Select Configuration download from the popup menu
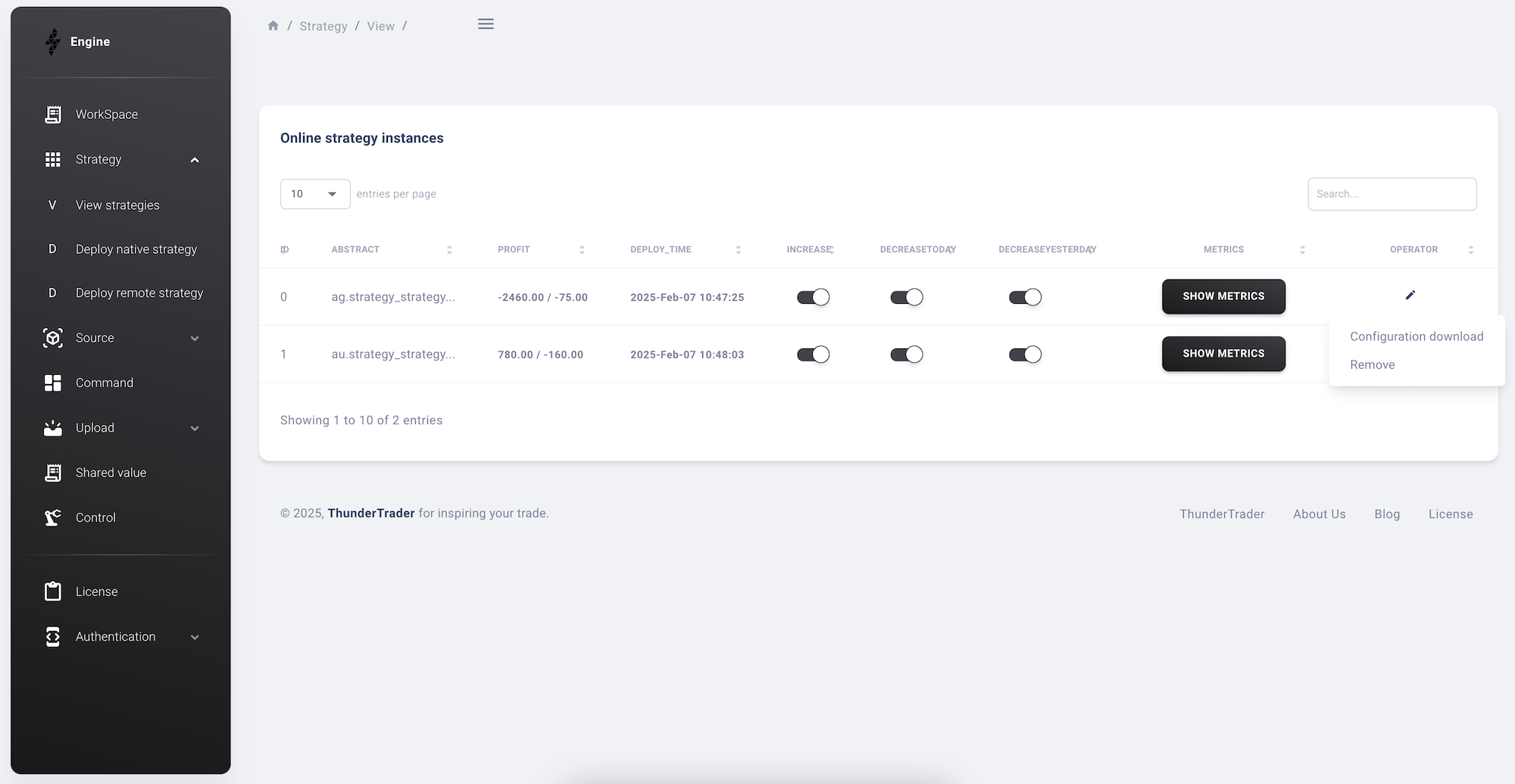The image size is (1515, 784). (x=1416, y=336)
